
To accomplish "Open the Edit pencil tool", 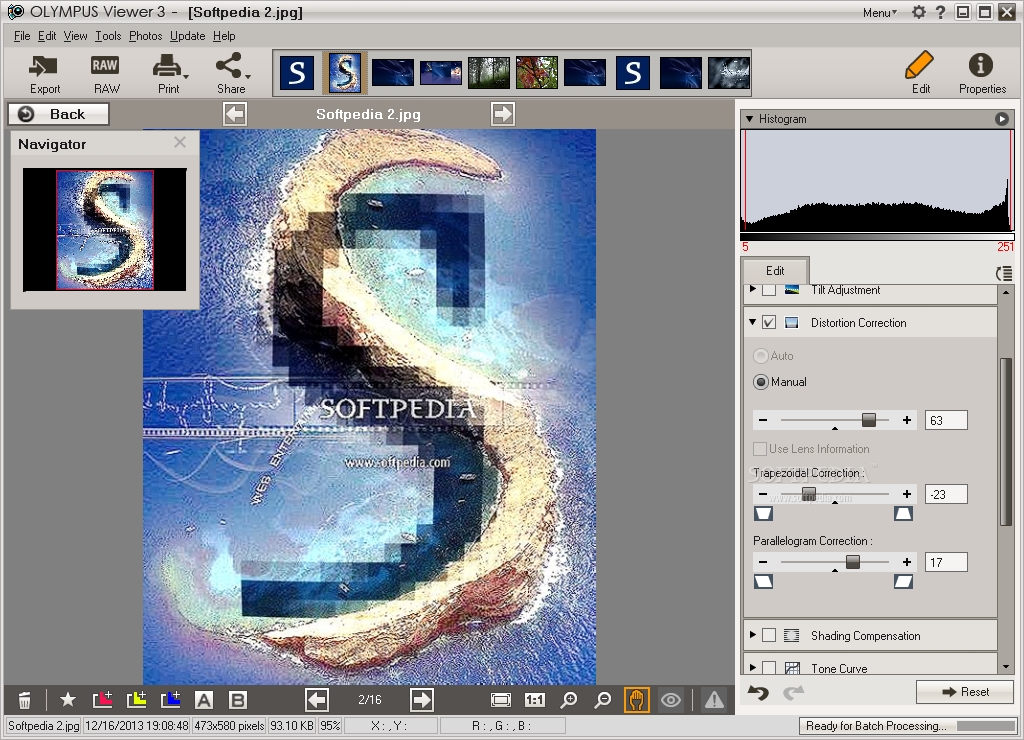I will [x=920, y=72].
